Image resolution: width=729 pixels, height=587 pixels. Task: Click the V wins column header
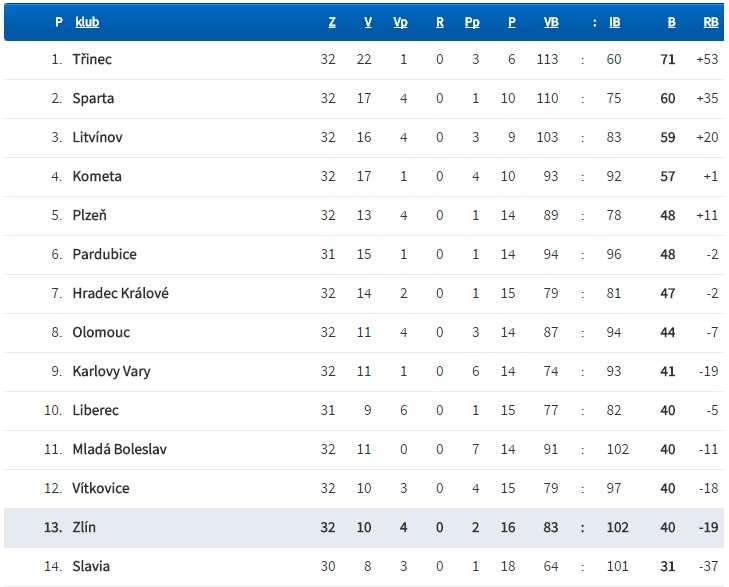[368, 22]
